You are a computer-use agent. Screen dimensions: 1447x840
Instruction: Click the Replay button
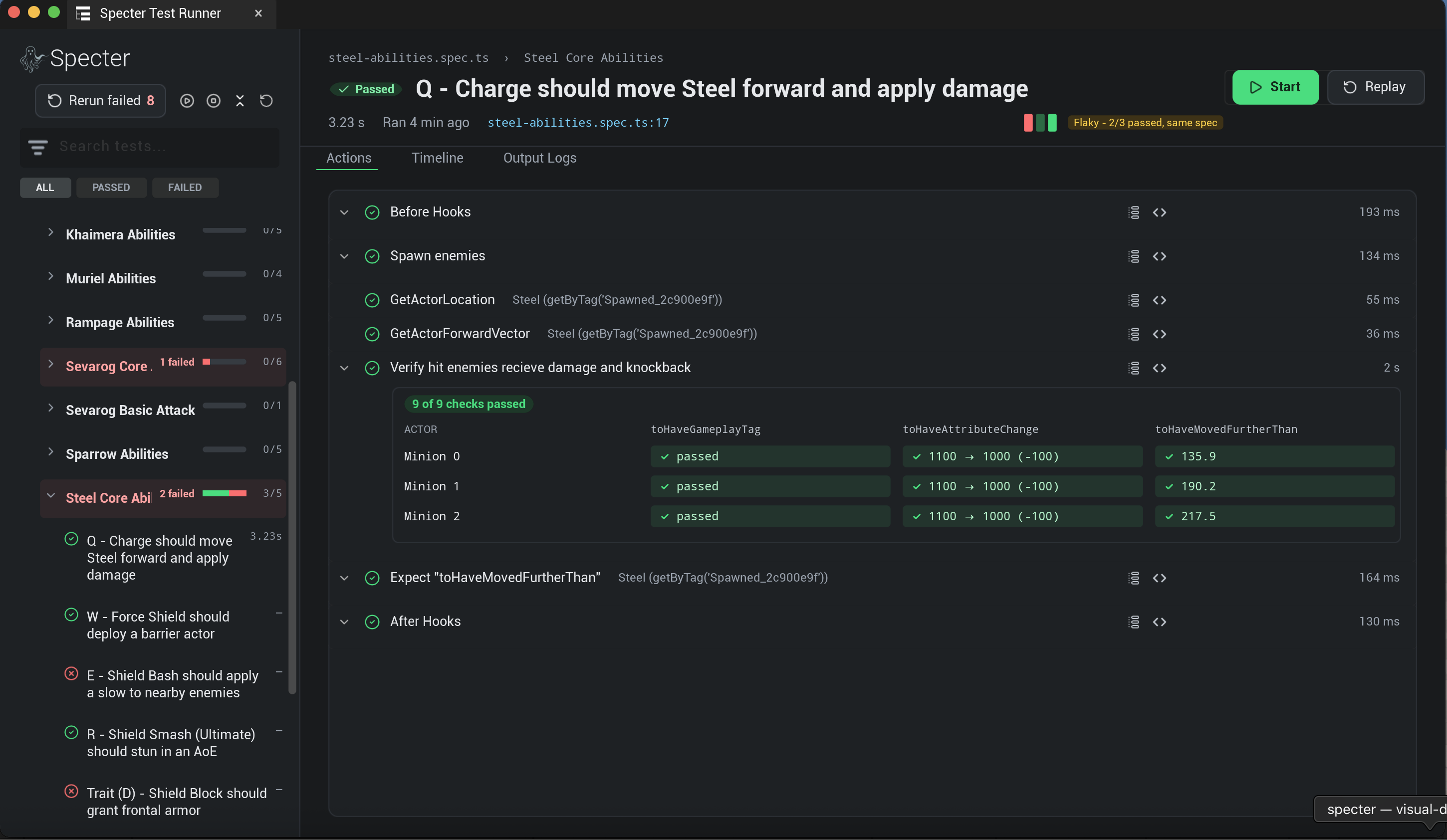[x=1375, y=87]
